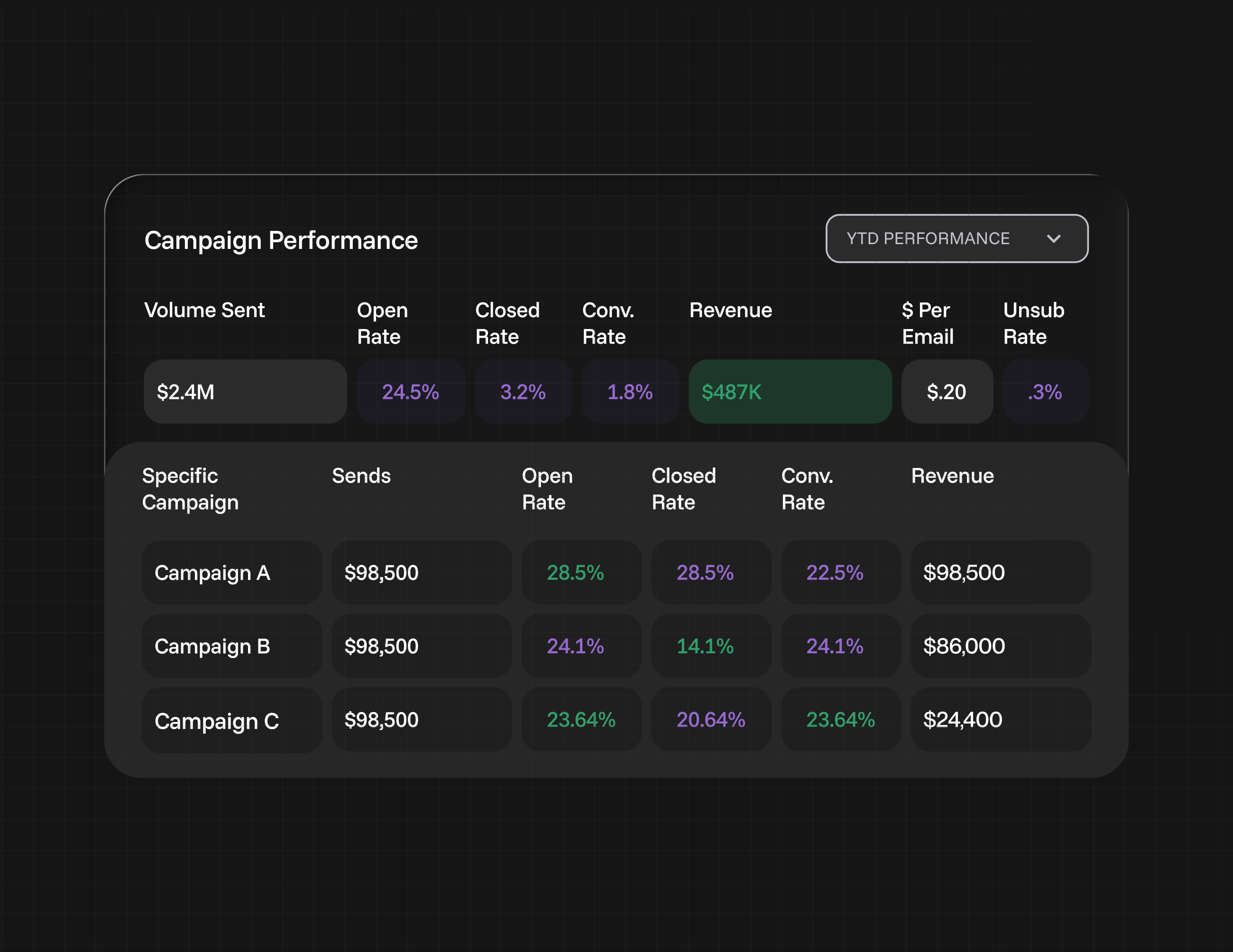Click Campaign C's 20.64% Closed Rate
Viewport: 1233px width, 952px height.
coord(711,720)
